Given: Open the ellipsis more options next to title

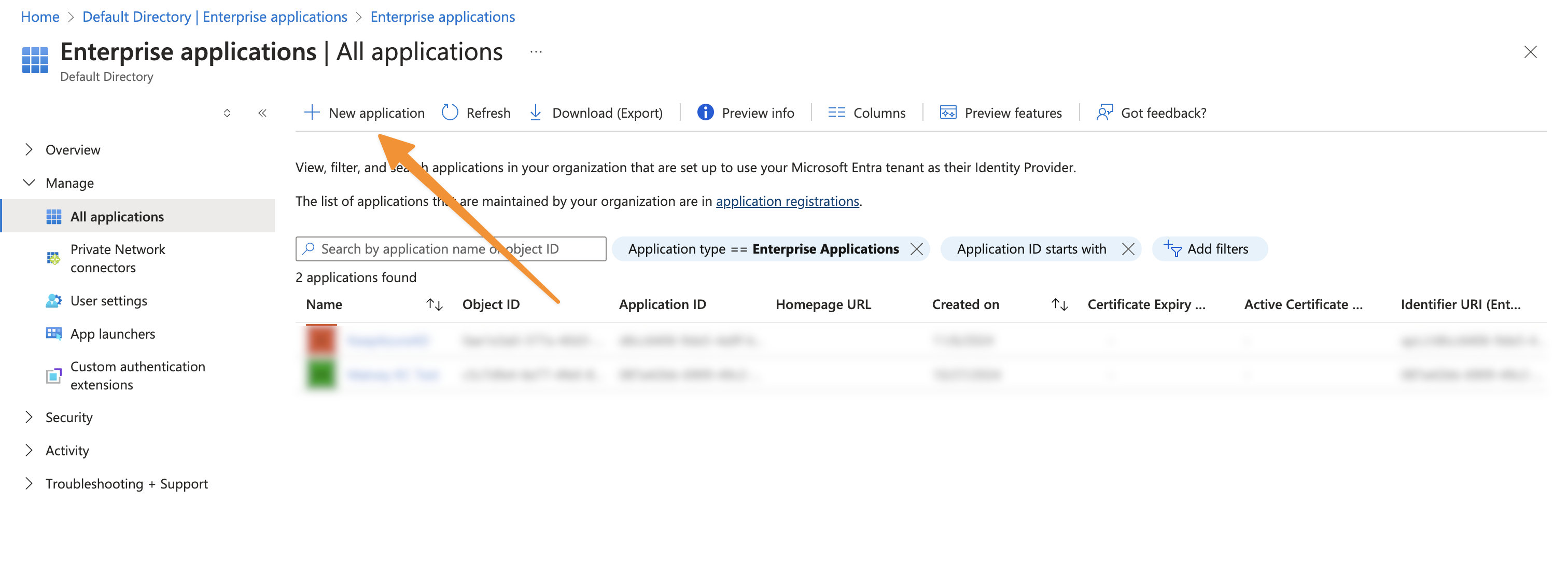Looking at the screenshot, I should coord(536,52).
